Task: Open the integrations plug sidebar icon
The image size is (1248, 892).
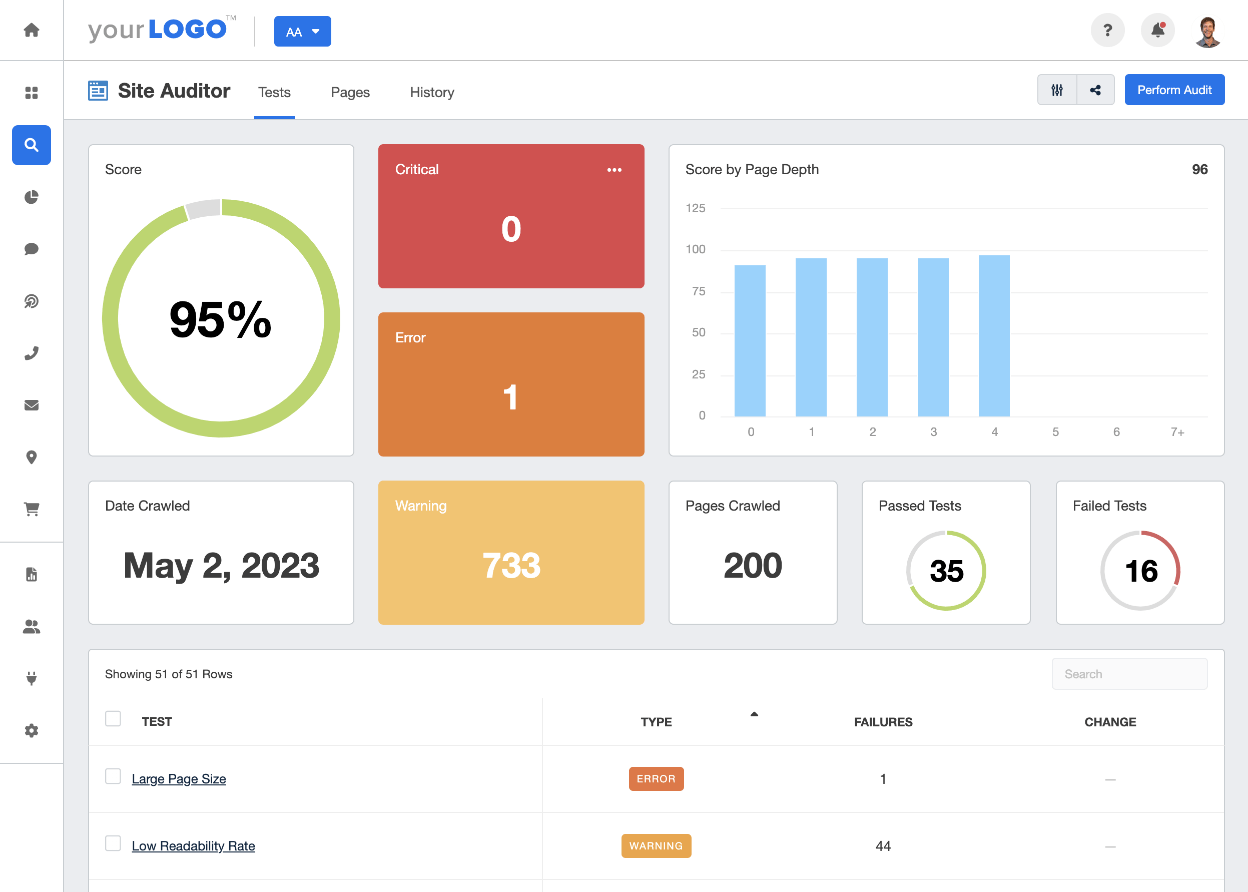Action: (x=31, y=679)
